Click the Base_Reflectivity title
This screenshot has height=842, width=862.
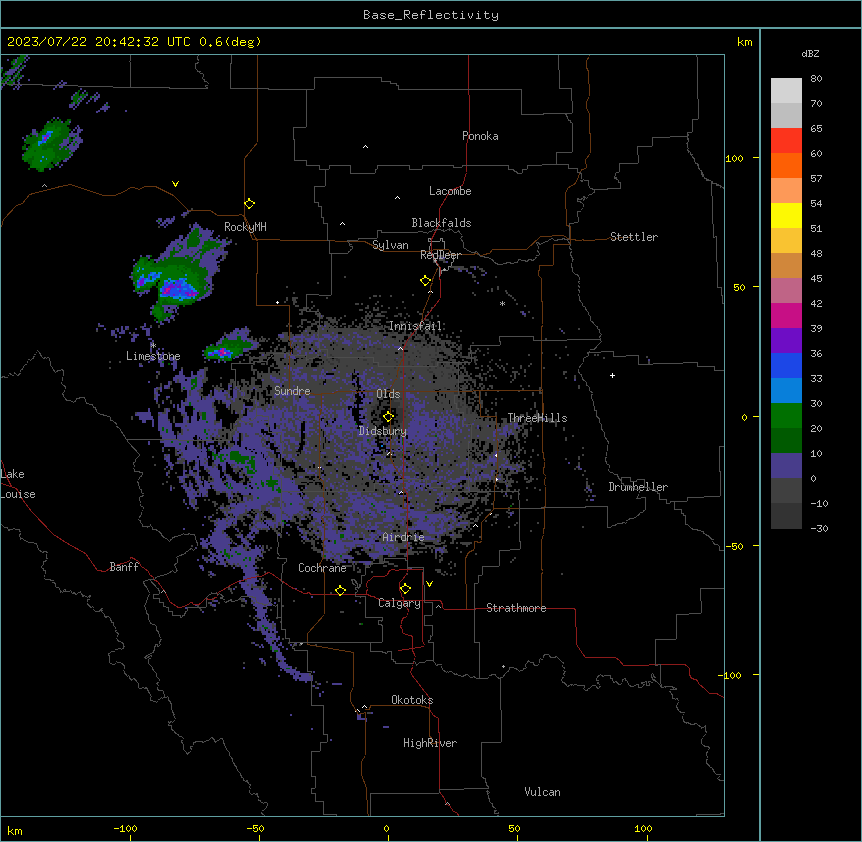pos(431,15)
